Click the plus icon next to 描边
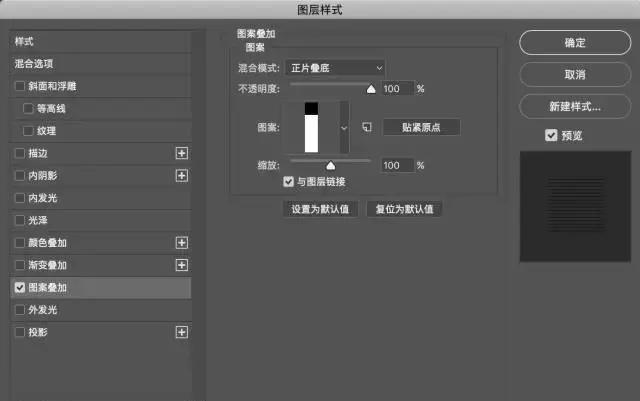The image size is (640, 401). 181,153
